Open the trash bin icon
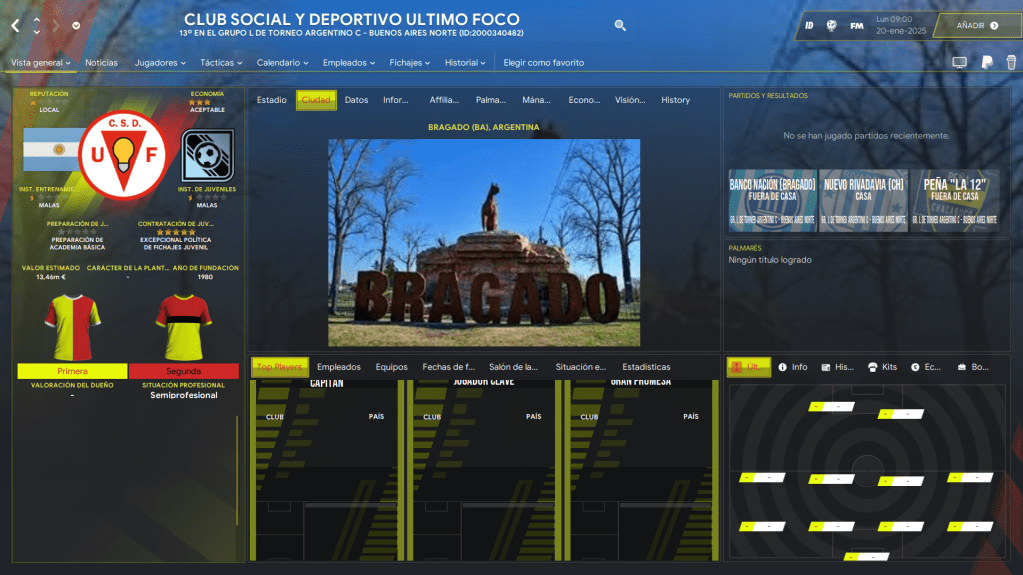The image size is (1023, 575). [1009, 63]
